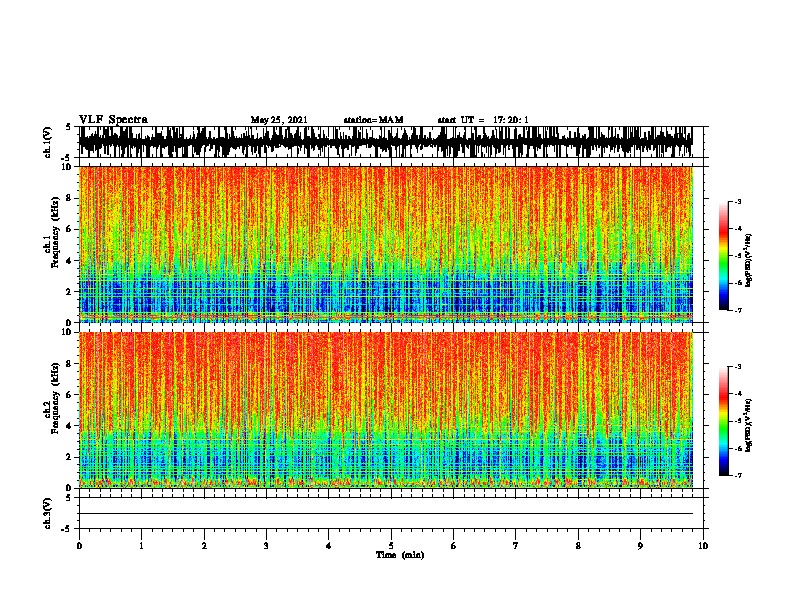Click the "ch.1(V)" axis label
792x612 pixels.
48,142
